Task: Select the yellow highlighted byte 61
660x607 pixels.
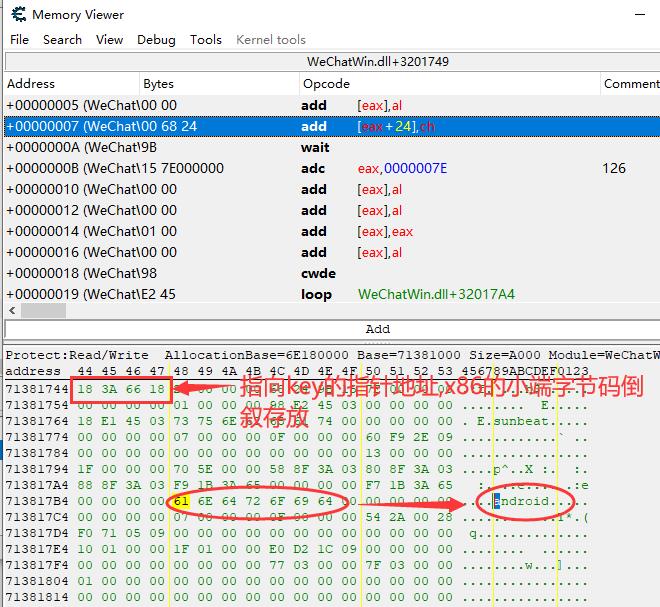Action: coord(181,501)
